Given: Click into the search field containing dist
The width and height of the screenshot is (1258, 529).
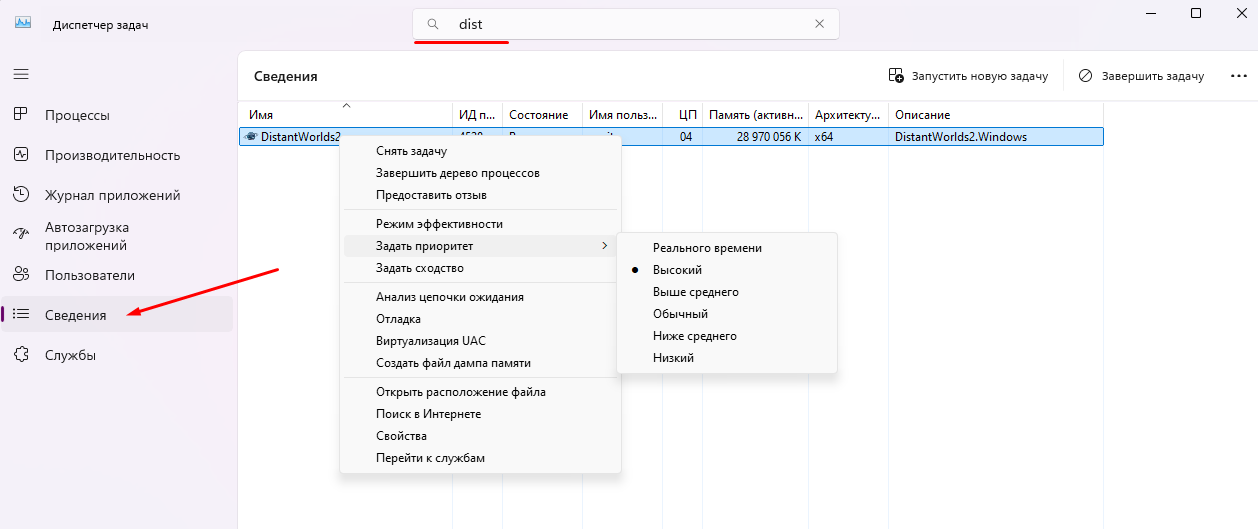Looking at the screenshot, I should [626, 24].
